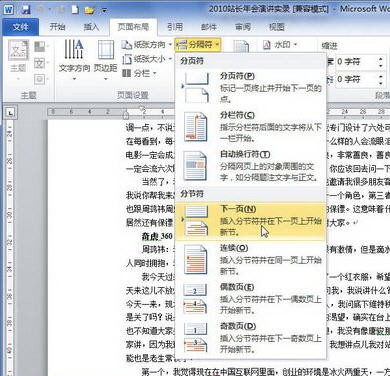Click the 分栏符 column break icon

point(195,127)
